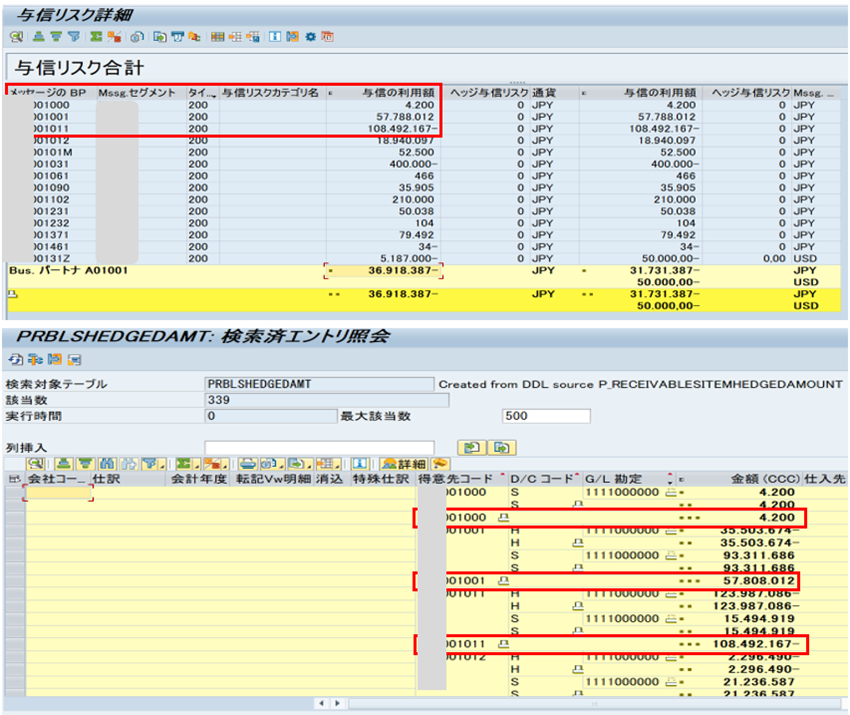
Task: Click the third icon in the PRBLSHEDGEDAMT title toolbar
Action: [x=55, y=359]
